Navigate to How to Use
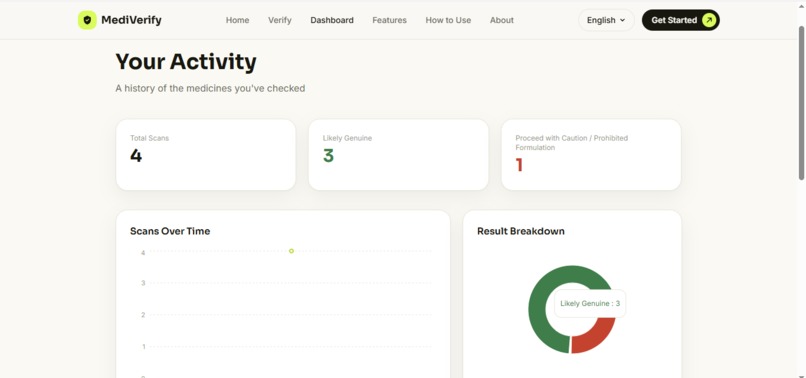806x378 pixels. (x=448, y=20)
